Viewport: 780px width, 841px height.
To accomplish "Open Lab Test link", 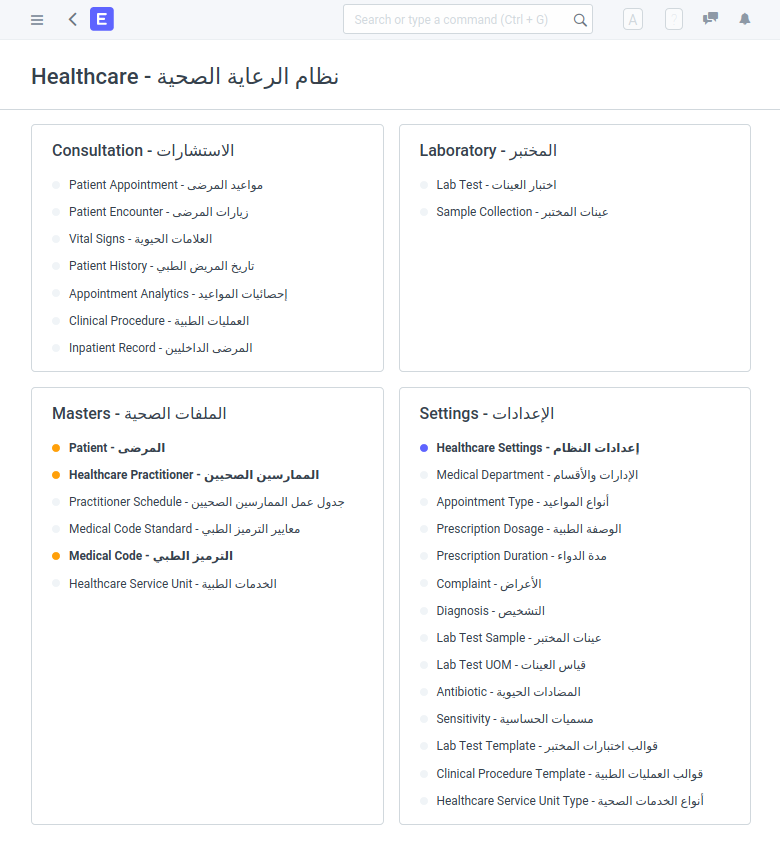I will click(x=496, y=185).
